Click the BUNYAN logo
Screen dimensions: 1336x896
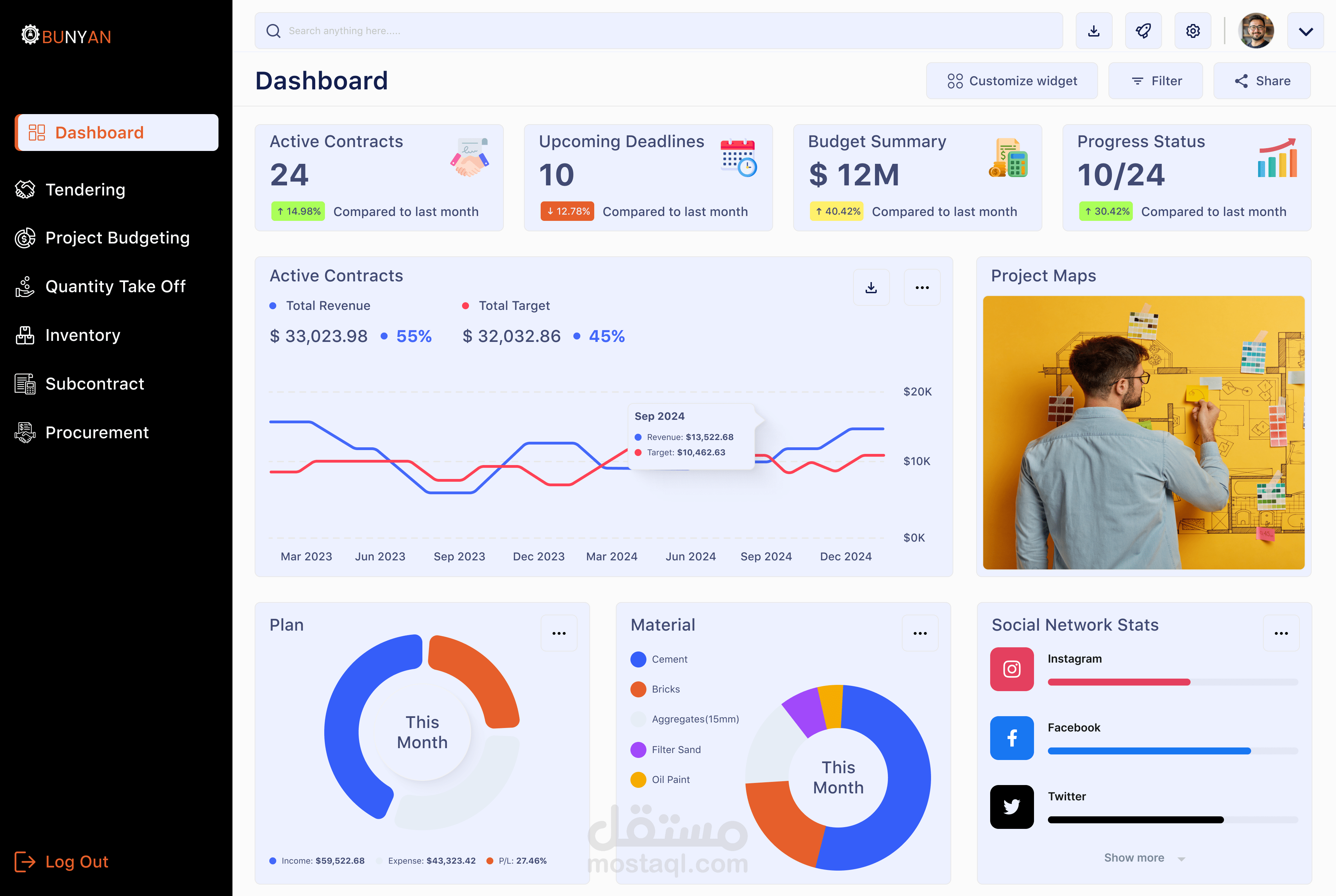66,36
